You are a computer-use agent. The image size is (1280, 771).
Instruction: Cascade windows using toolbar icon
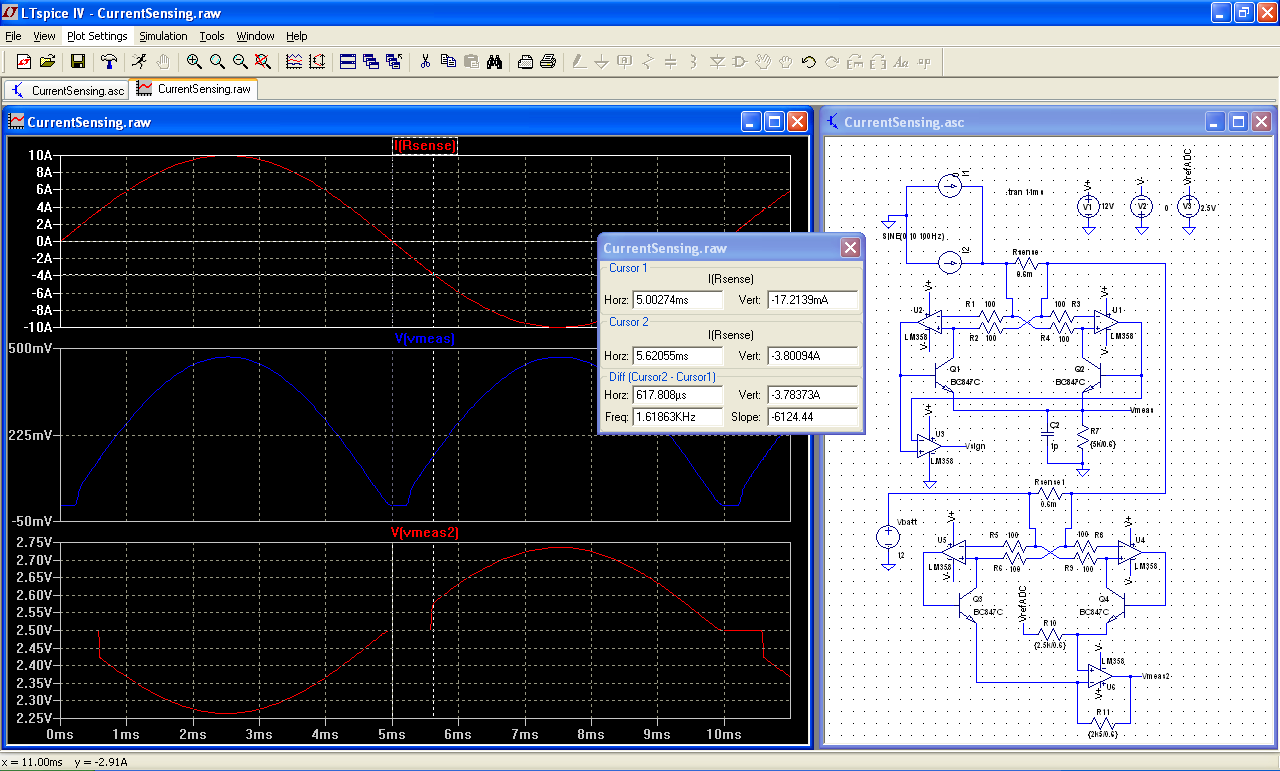click(x=371, y=62)
